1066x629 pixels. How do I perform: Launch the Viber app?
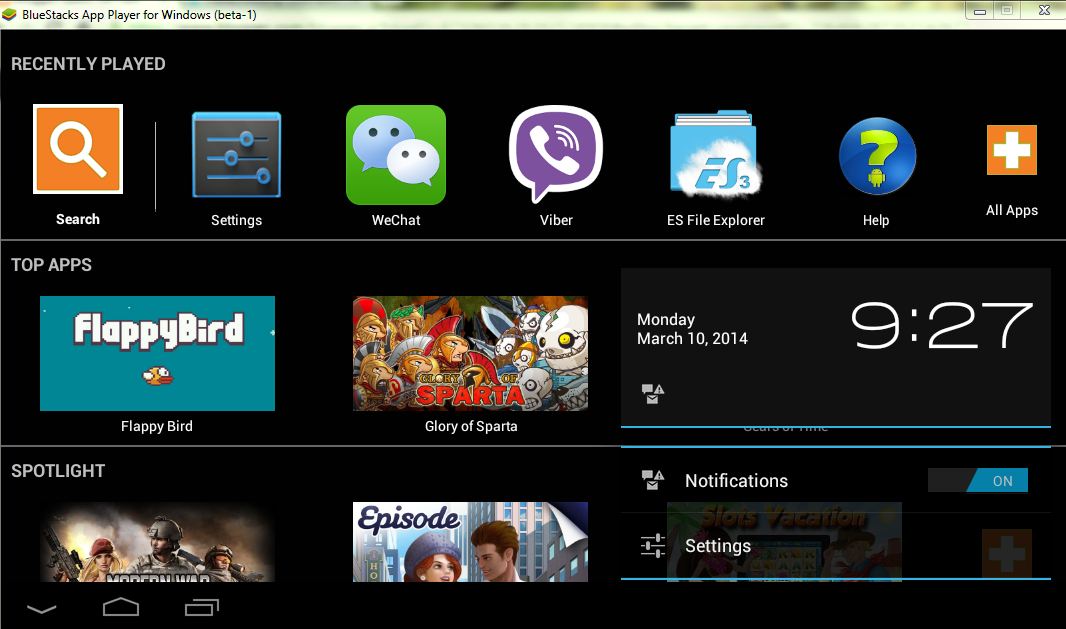(x=556, y=154)
